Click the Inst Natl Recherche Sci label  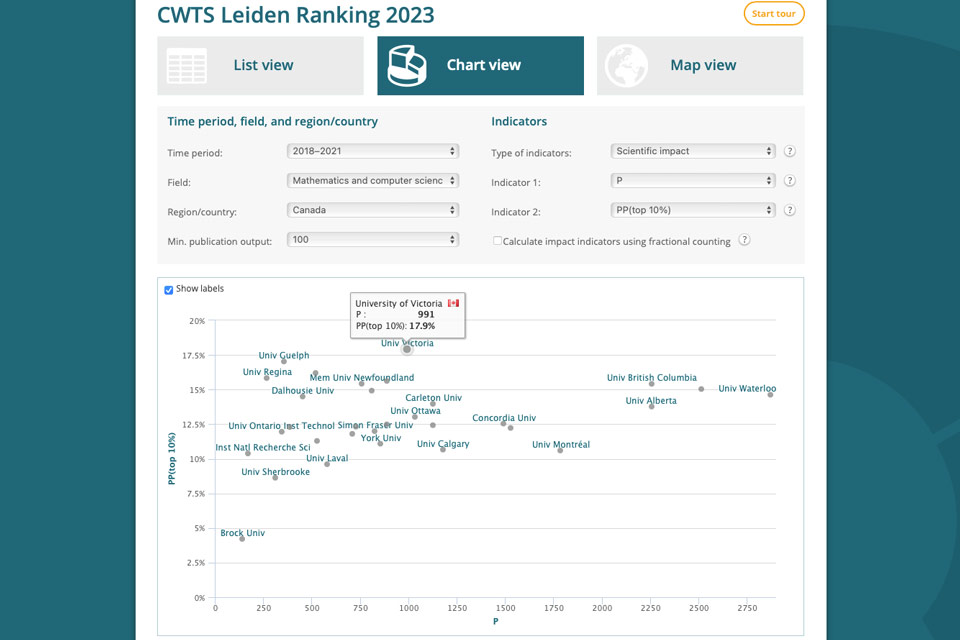coord(263,448)
